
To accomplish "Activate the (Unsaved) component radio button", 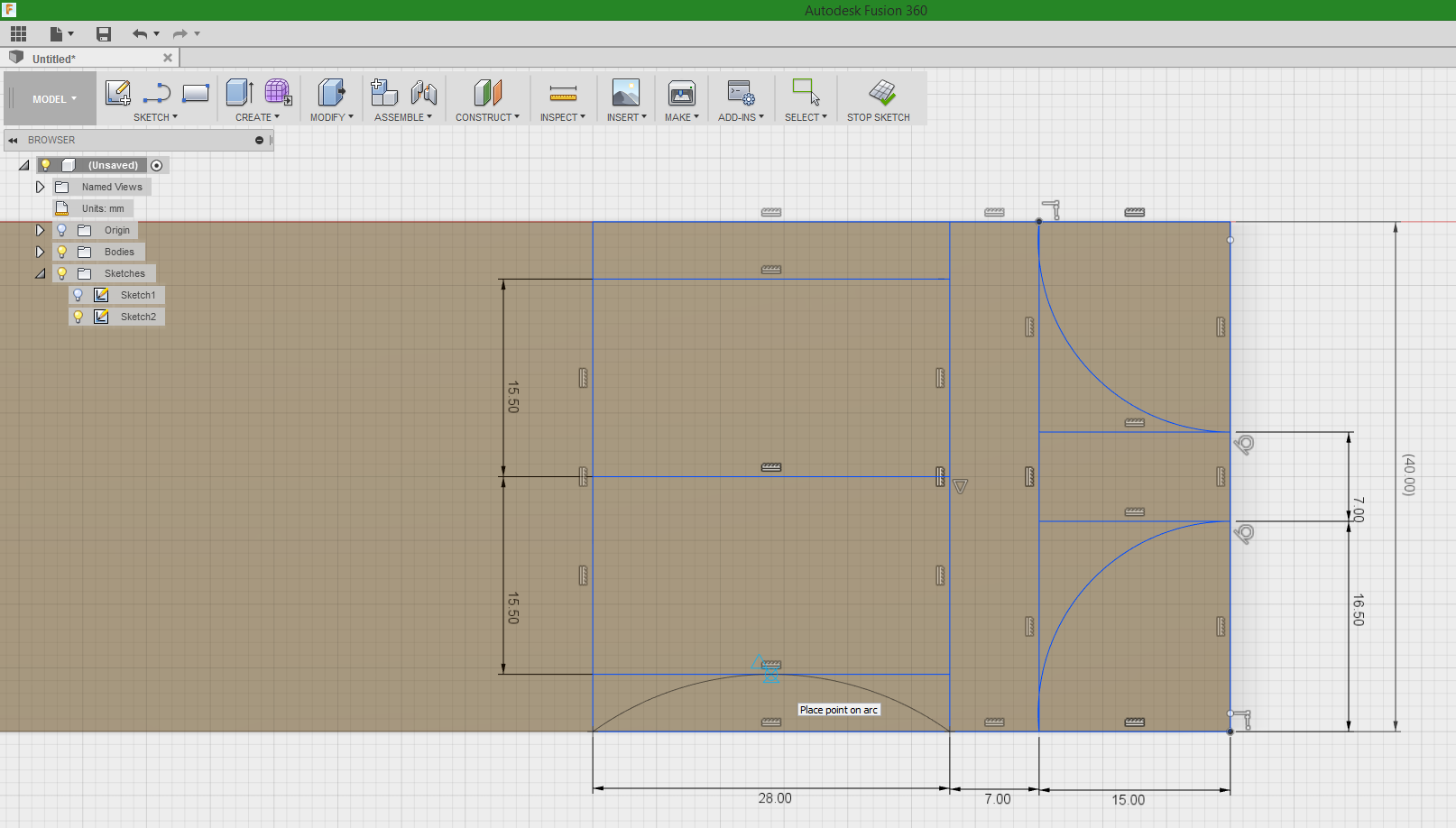I will pos(157,165).
